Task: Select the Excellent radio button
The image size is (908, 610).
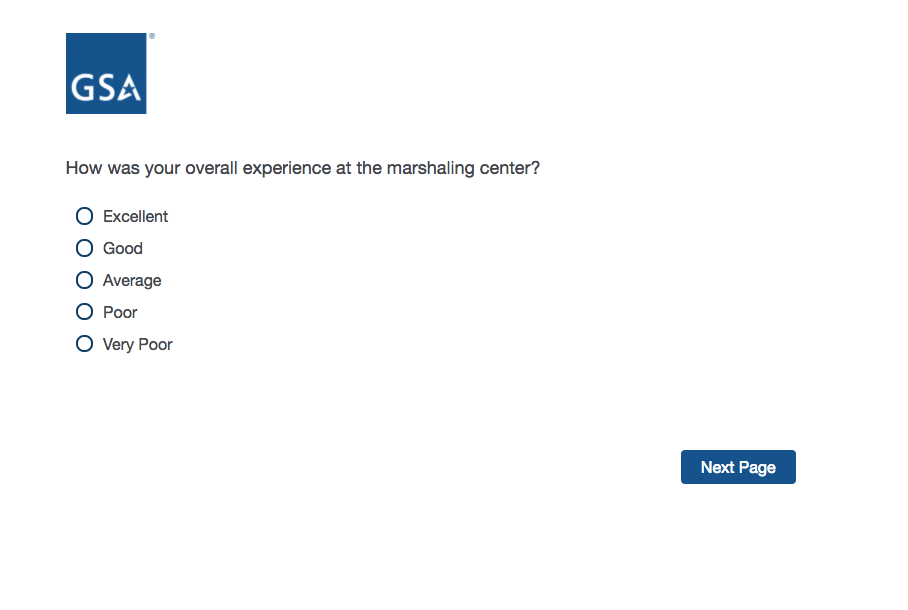Action: pos(85,216)
